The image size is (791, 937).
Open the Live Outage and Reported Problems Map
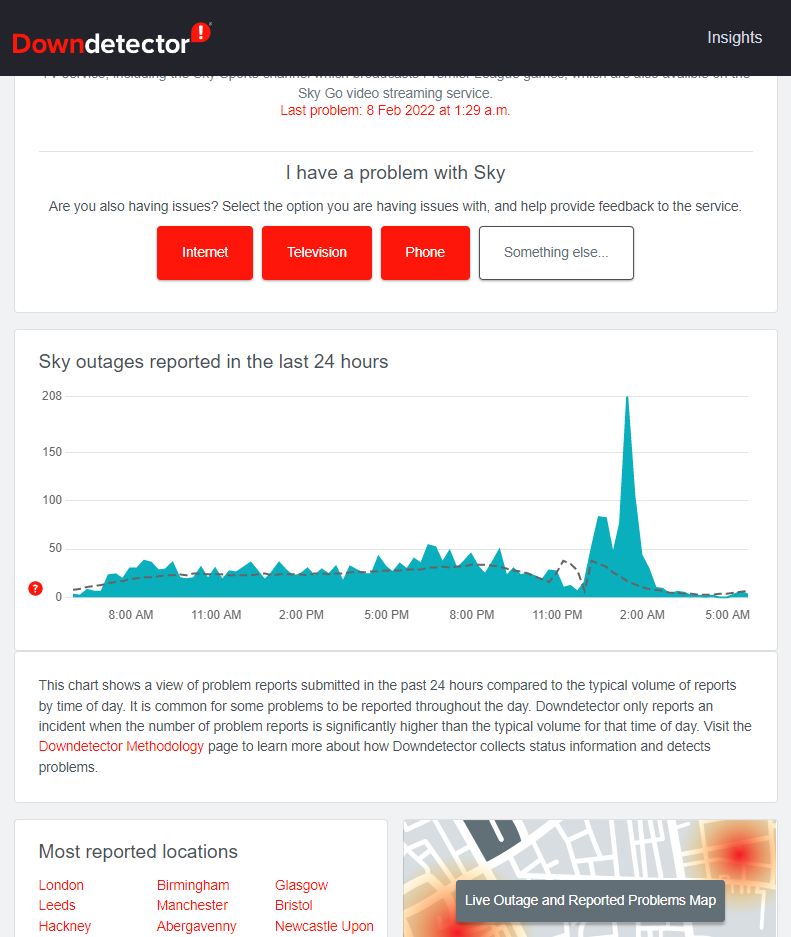point(590,901)
